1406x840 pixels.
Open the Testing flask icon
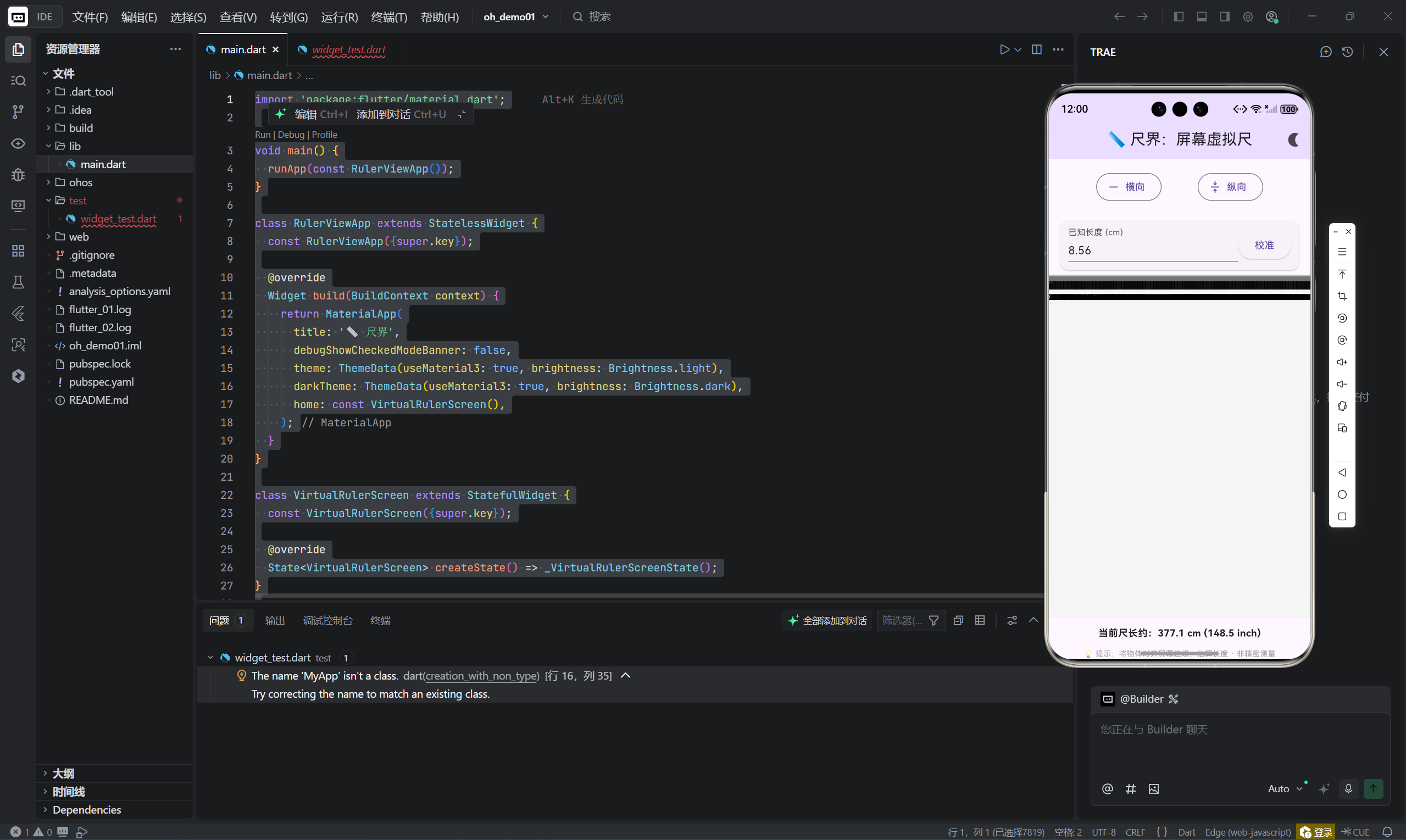pyautogui.click(x=18, y=282)
